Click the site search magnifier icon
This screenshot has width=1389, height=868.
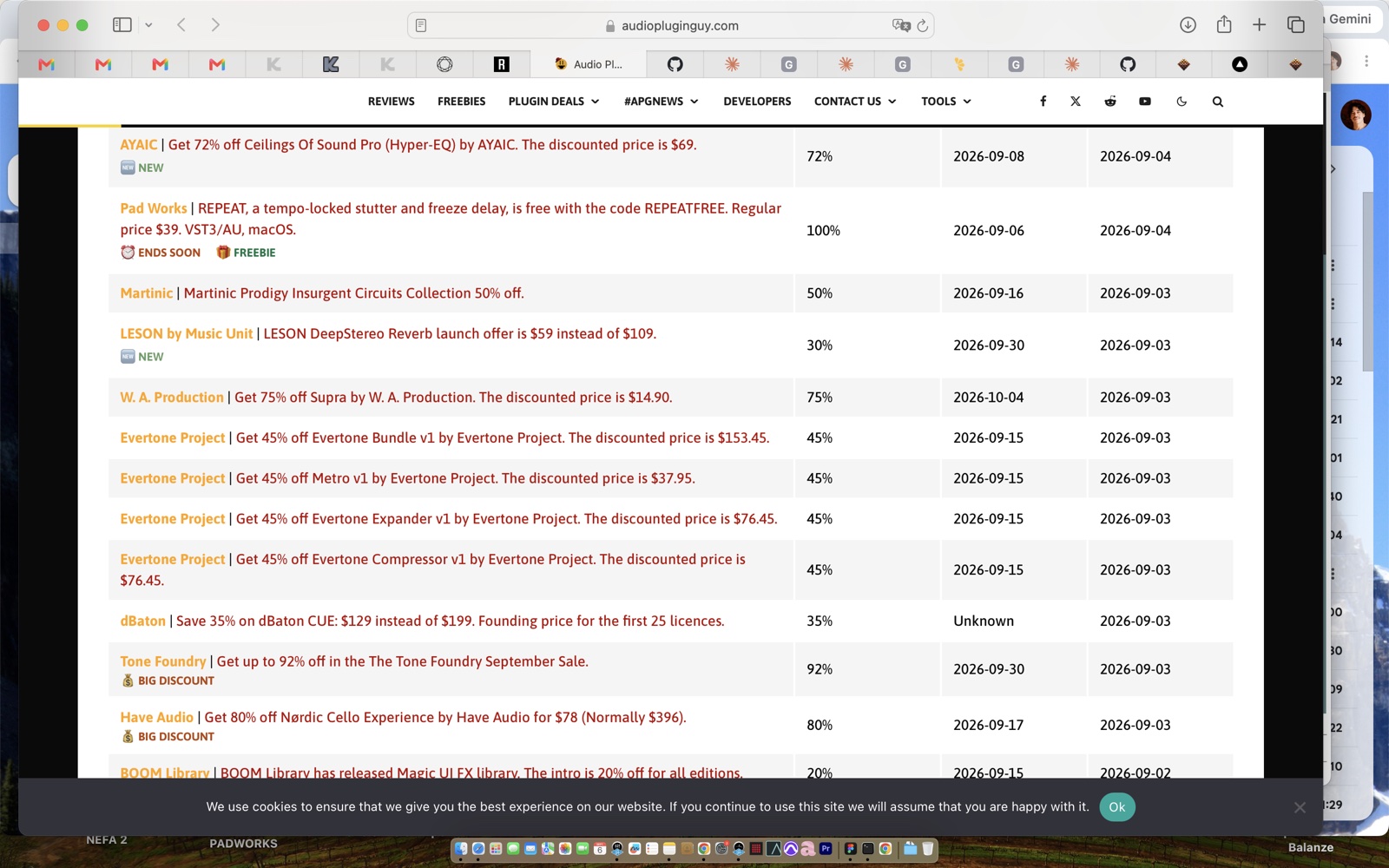pyautogui.click(x=1218, y=102)
